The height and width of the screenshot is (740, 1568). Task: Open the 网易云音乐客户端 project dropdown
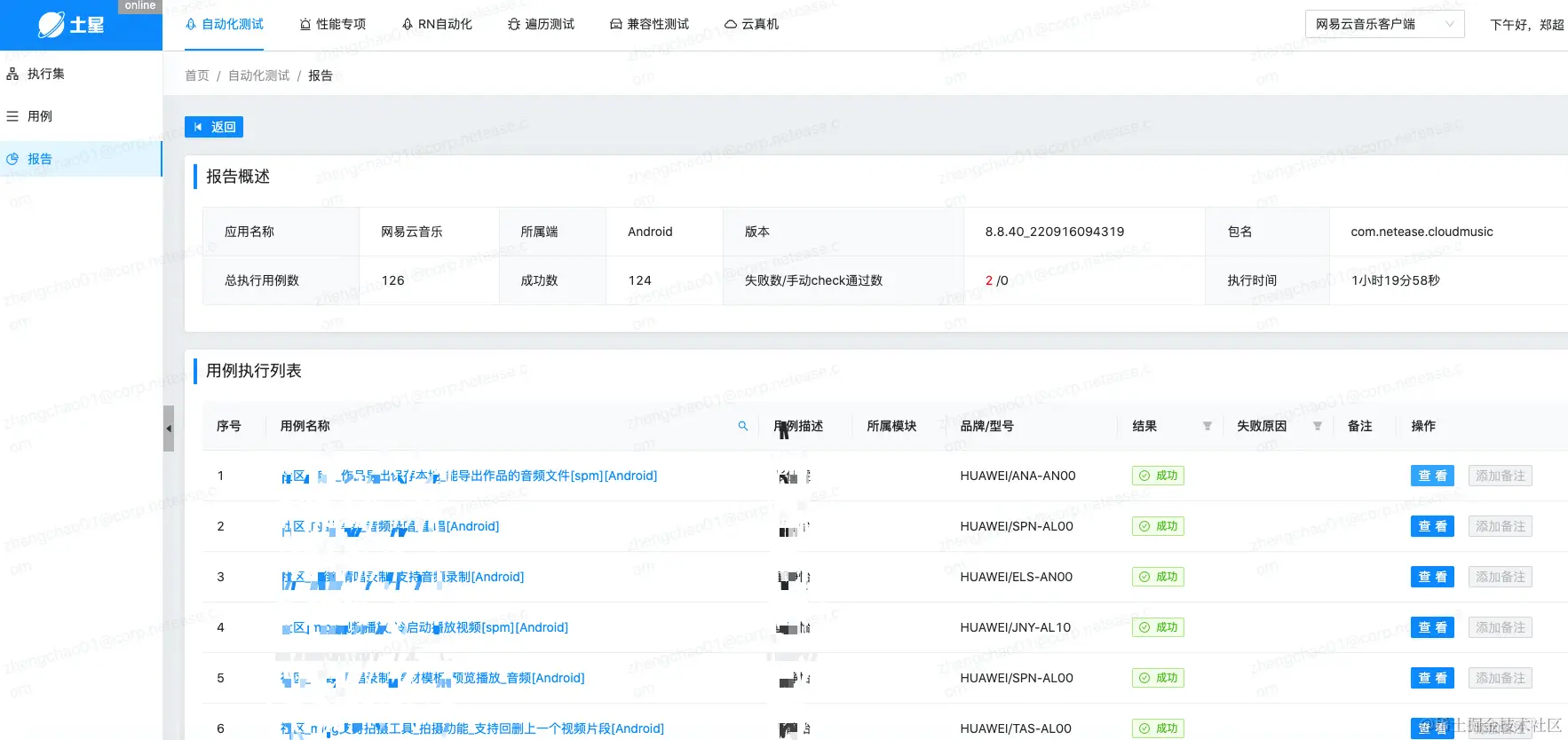pyautogui.click(x=1384, y=24)
